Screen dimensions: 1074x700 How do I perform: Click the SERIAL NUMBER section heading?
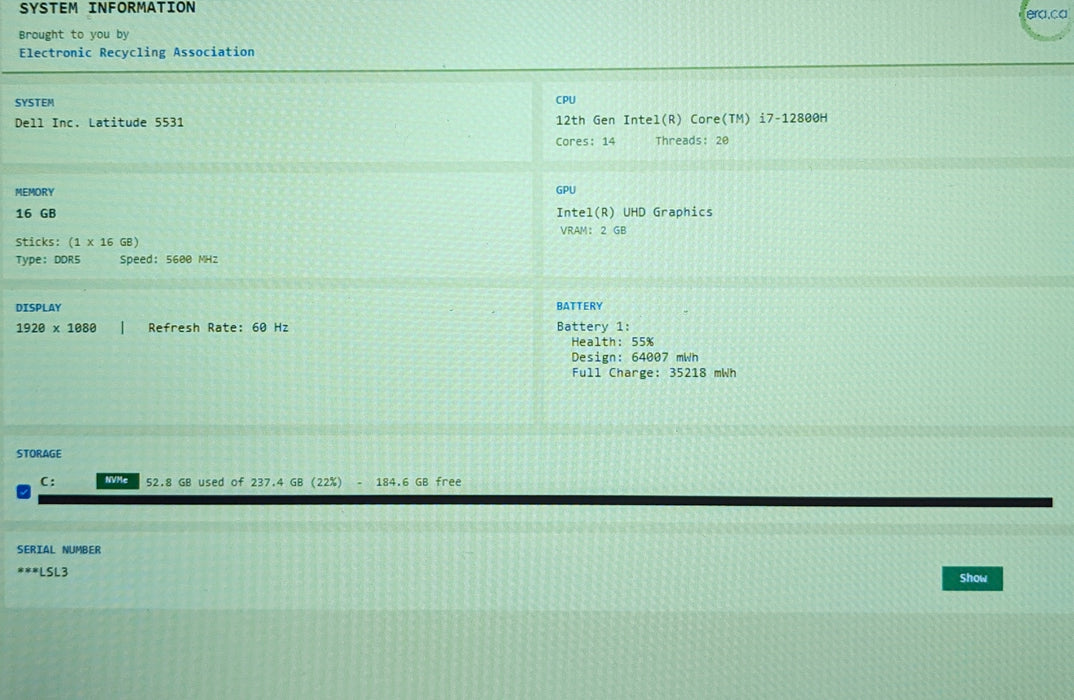tap(59, 550)
